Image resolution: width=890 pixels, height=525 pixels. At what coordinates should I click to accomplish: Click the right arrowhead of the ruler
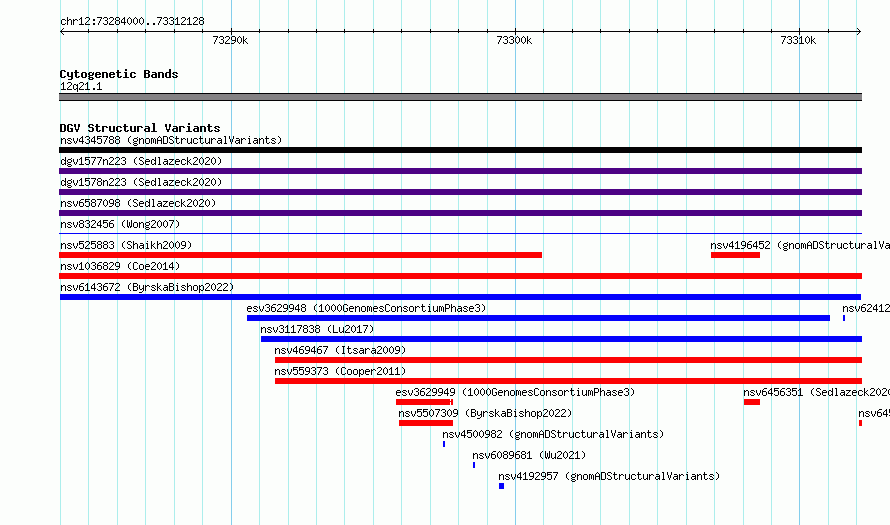tap(859, 32)
